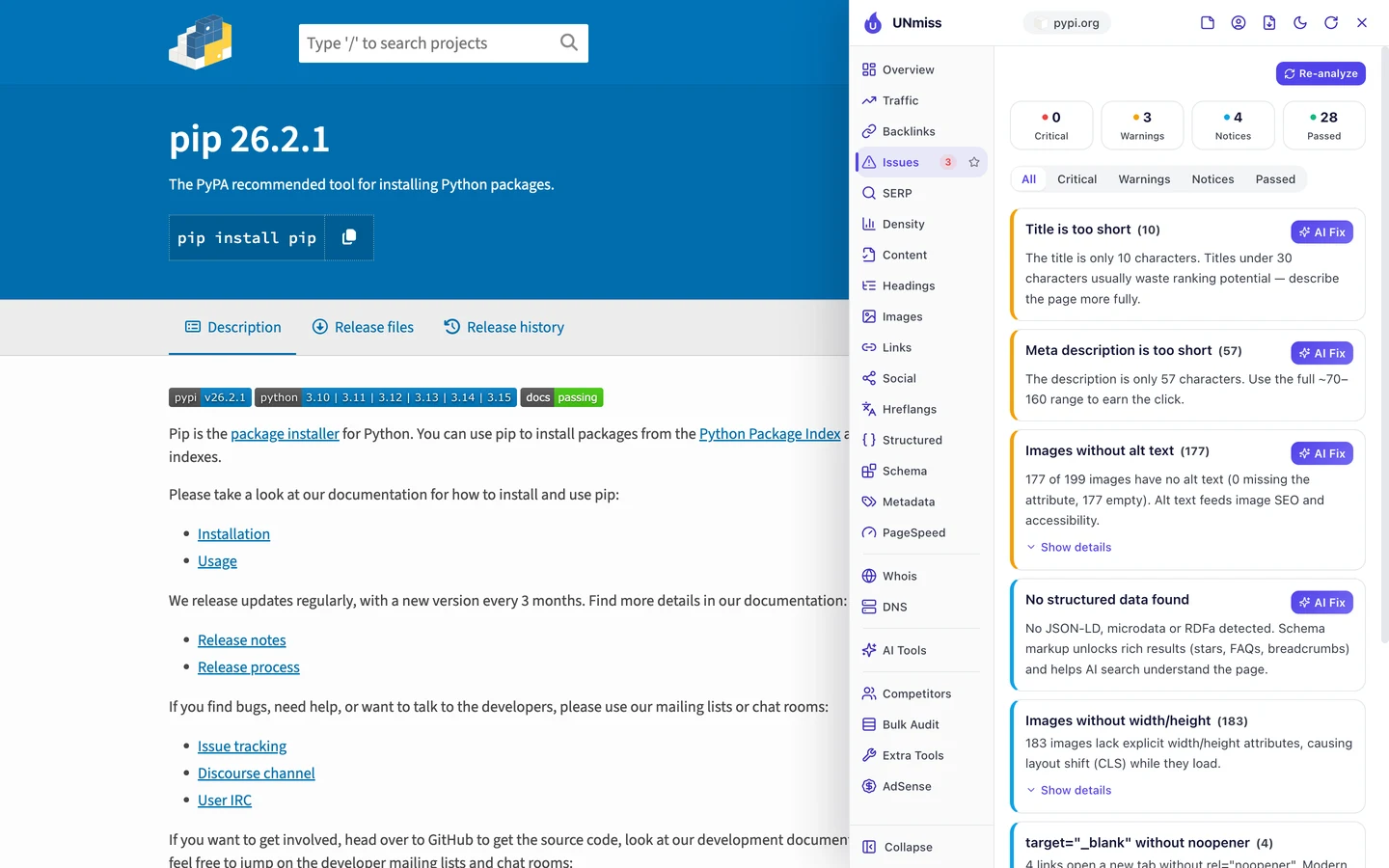Click AI Fix for No structured data found
This screenshot has height=868, width=1389.
1321,603
